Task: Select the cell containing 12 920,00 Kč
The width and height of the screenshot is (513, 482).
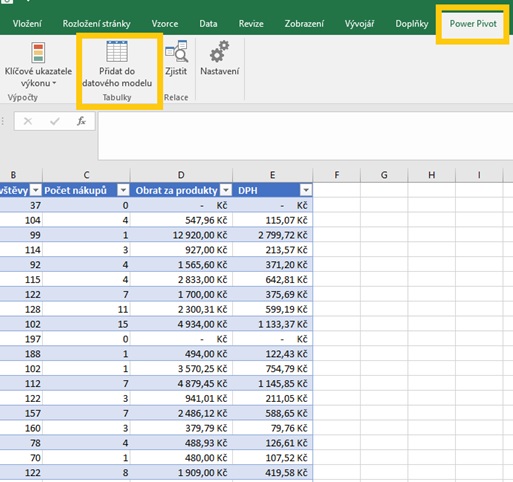Action: coord(181,235)
